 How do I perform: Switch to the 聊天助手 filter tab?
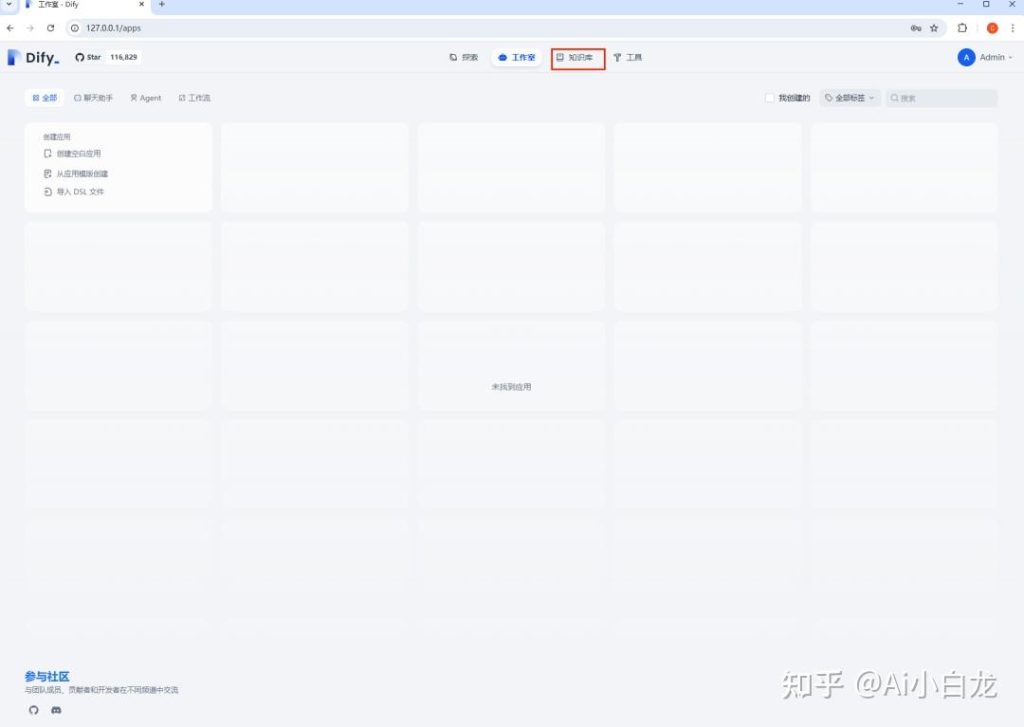tap(94, 97)
